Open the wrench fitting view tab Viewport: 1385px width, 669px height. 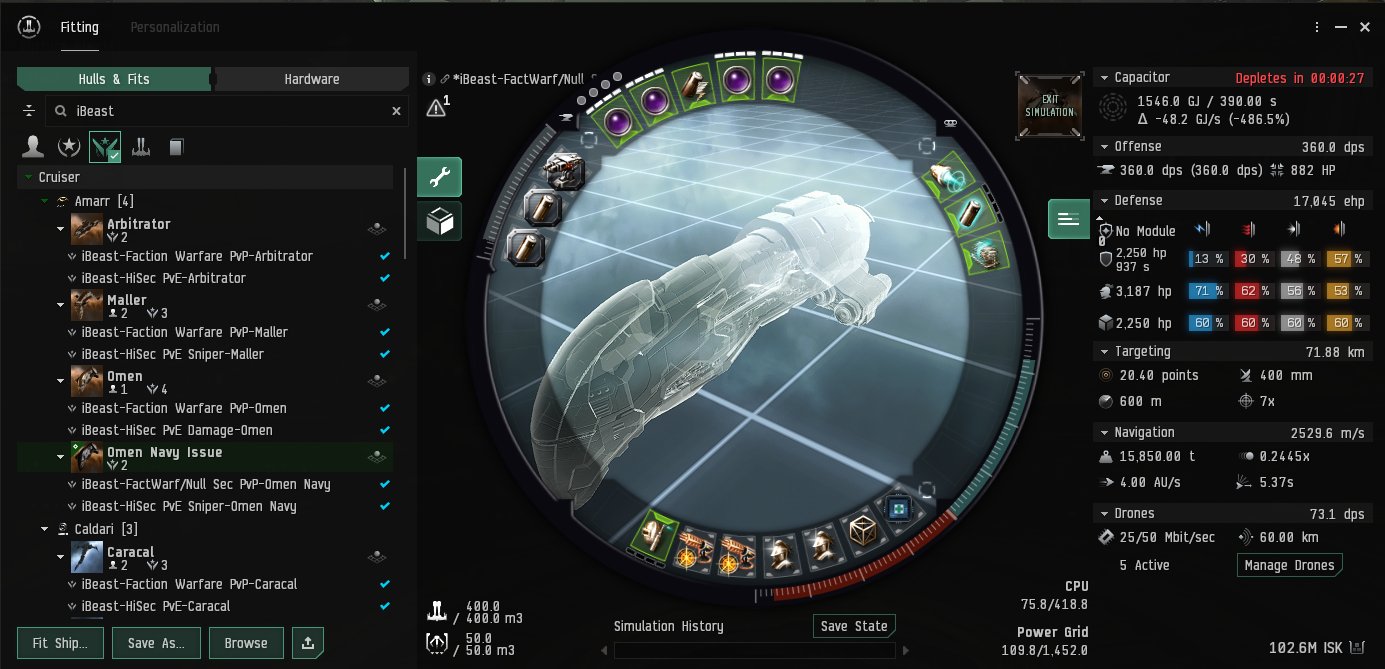(x=439, y=178)
